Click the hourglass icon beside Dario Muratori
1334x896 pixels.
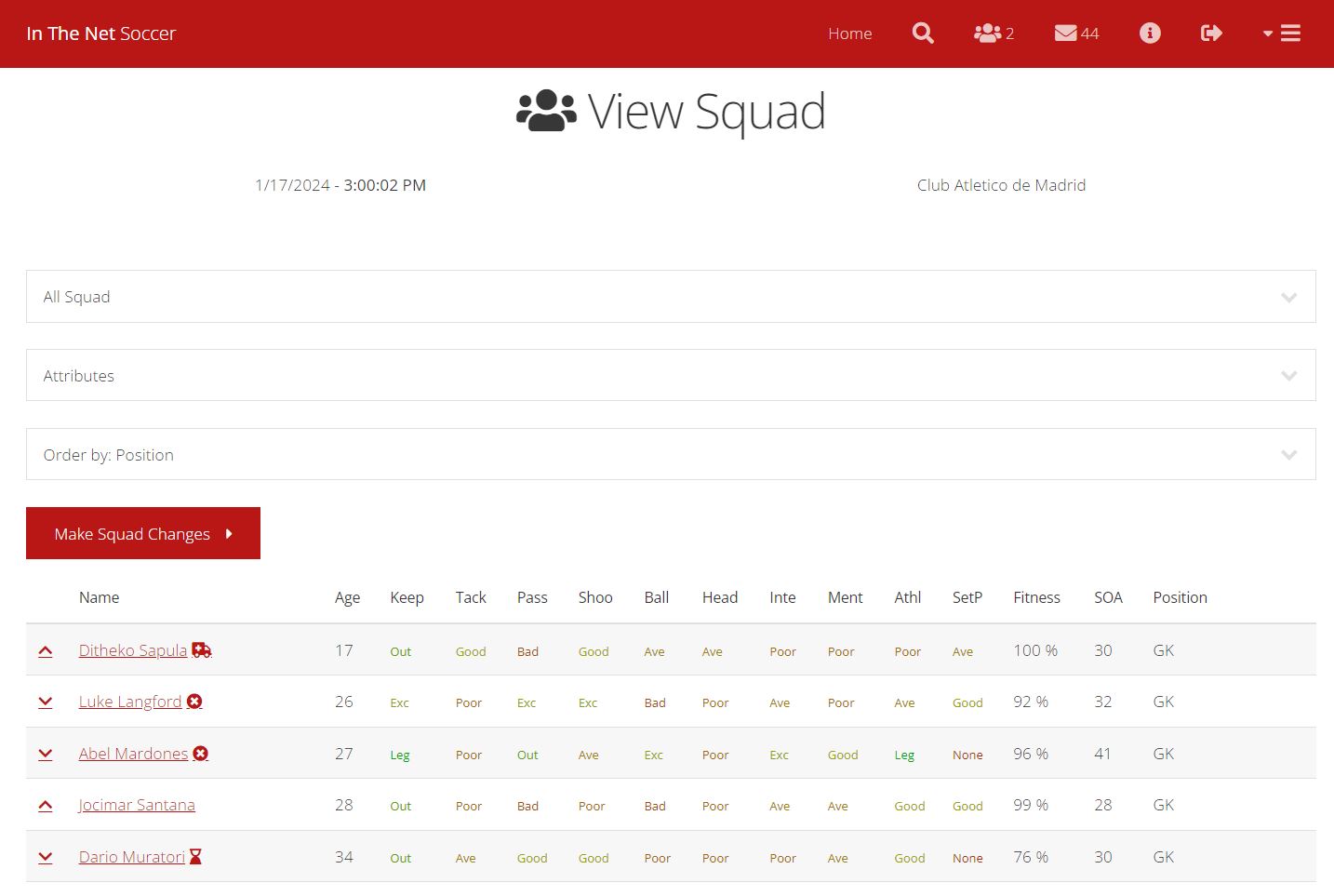[195, 857]
